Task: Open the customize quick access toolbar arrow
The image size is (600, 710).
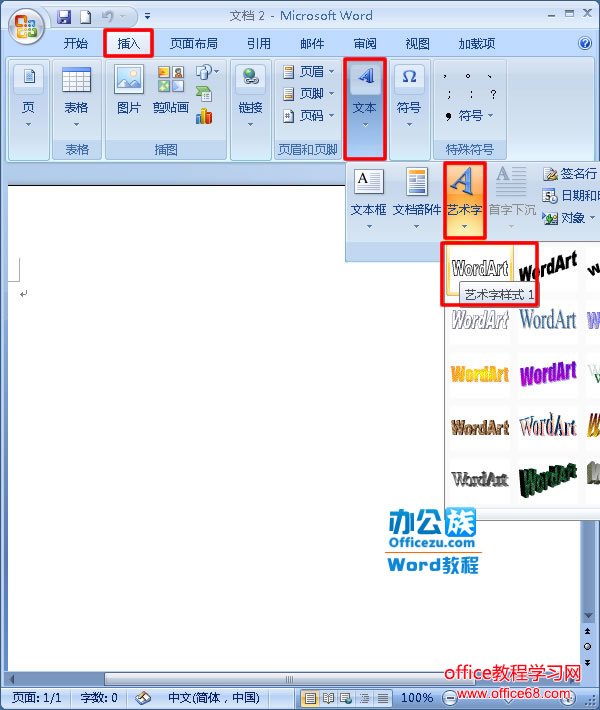Action: (147, 16)
